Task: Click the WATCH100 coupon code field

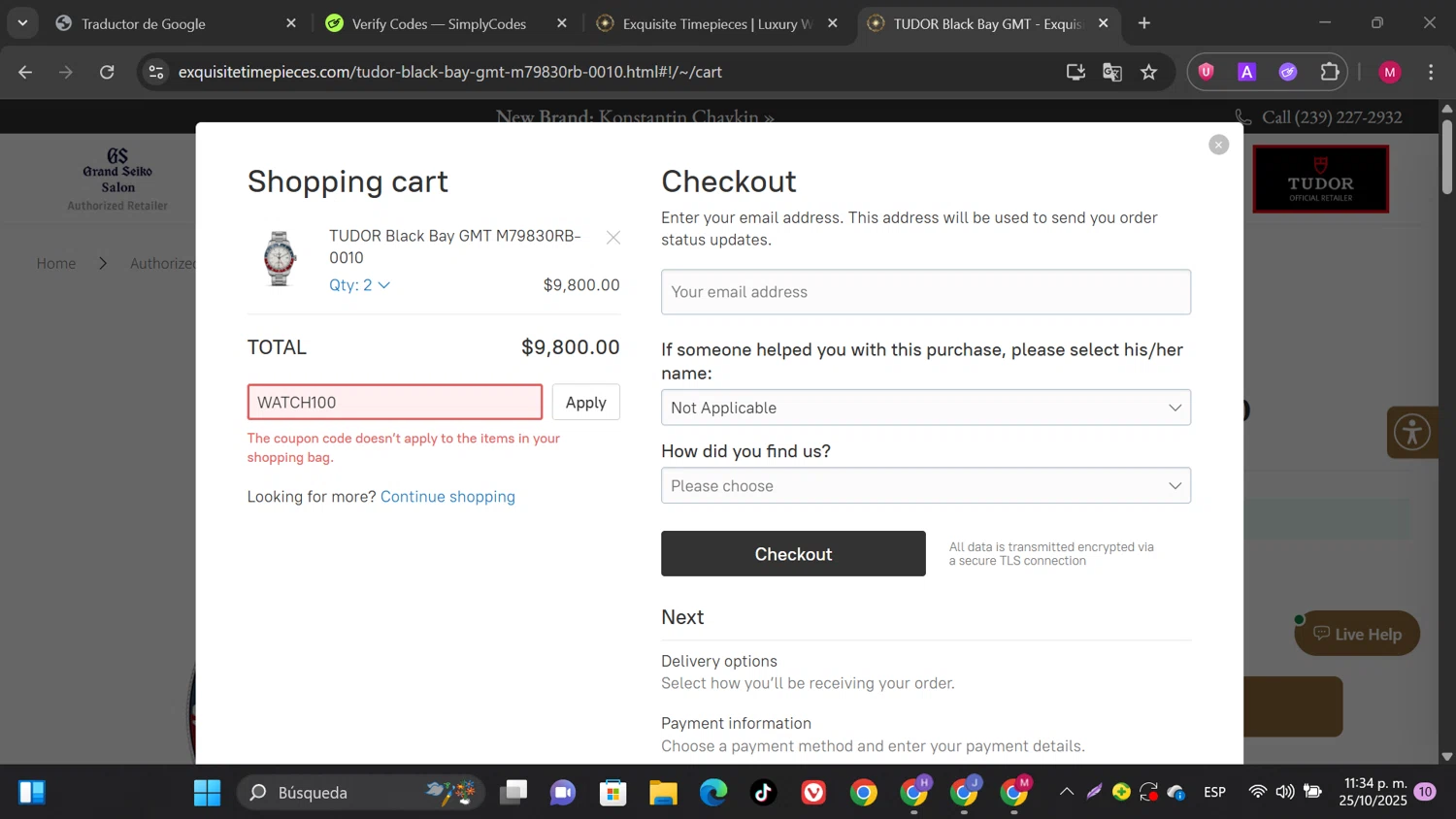Action: (395, 403)
